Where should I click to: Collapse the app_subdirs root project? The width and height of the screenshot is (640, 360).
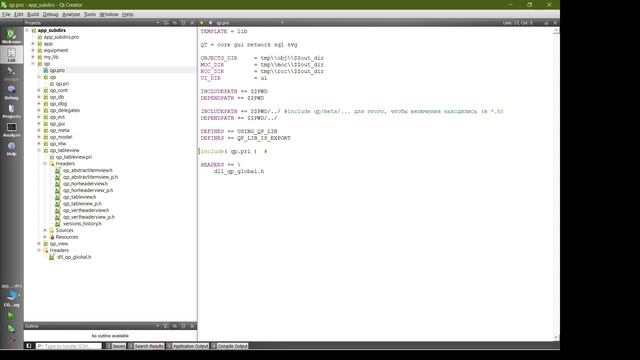click(x=27, y=30)
